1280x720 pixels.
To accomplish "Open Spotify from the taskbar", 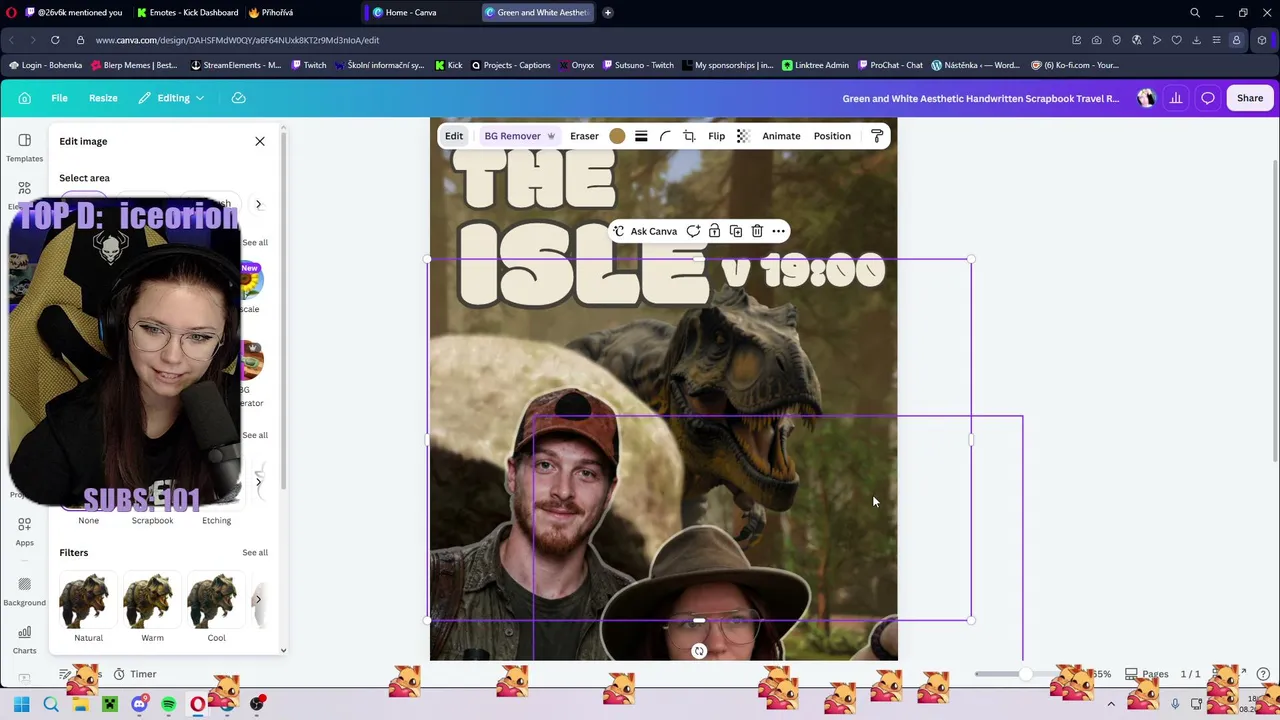I will pos(168,704).
